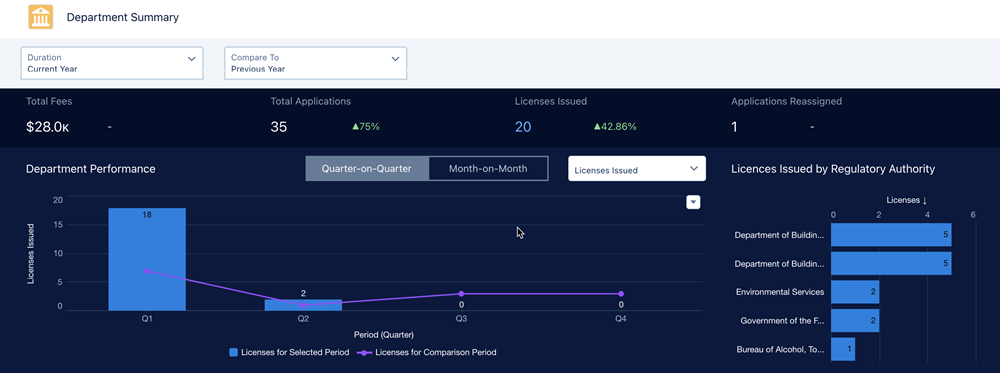Click the 75% increase indicator
The image size is (1000, 373).
[x=366, y=126]
